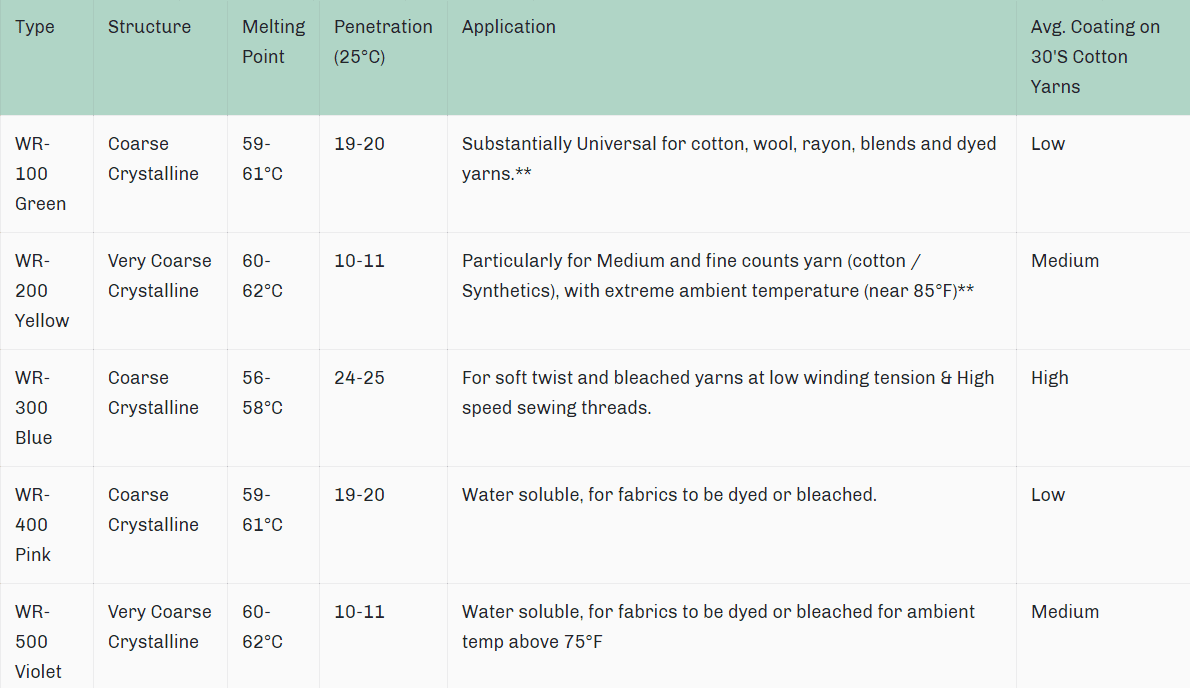Click the Application column header
Image resolution: width=1190 pixels, height=688 pixels.
(508, 27)
